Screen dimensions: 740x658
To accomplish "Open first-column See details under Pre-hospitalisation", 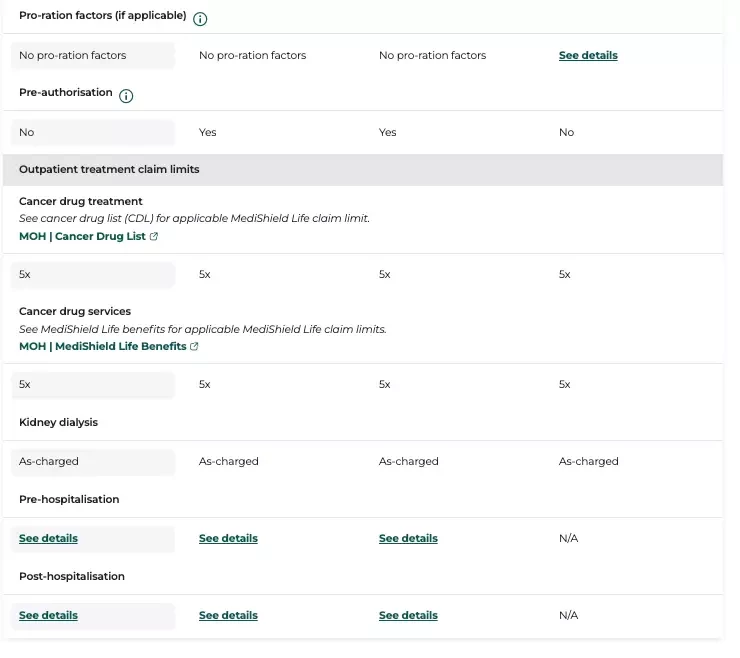I will 48,538.
